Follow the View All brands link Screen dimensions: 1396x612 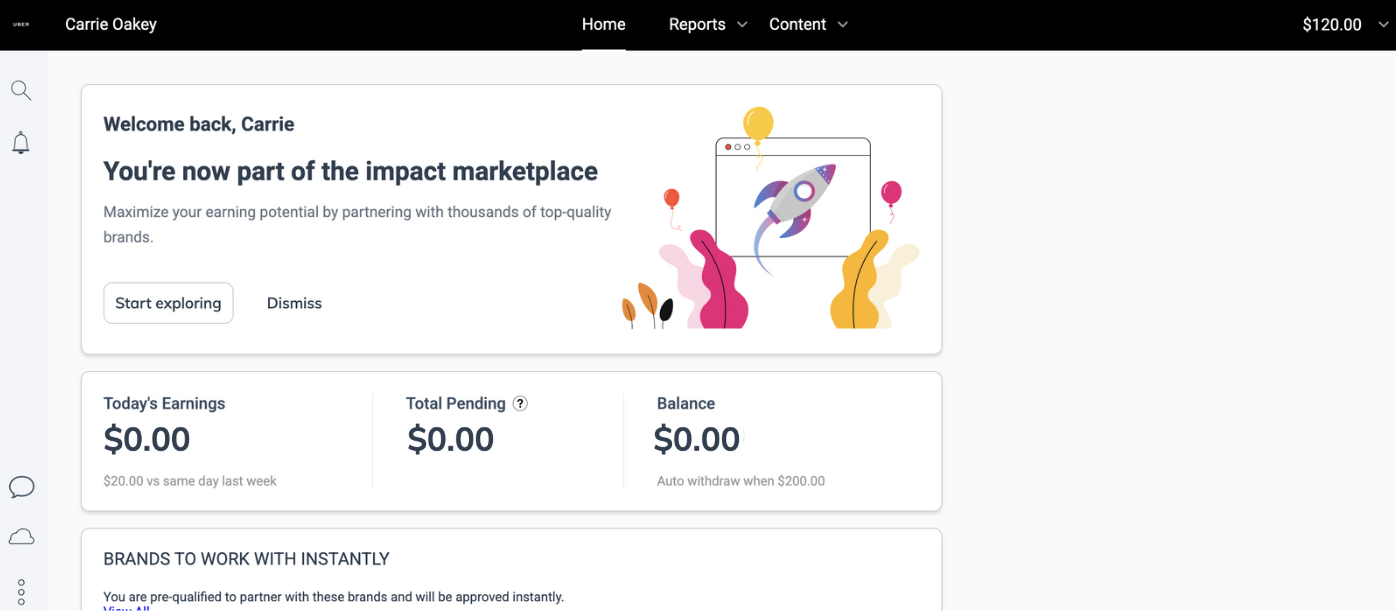coord(126,608)
